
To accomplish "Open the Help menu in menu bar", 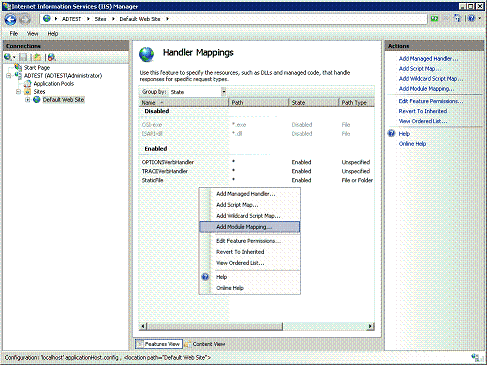I will [x=53, y=33].
